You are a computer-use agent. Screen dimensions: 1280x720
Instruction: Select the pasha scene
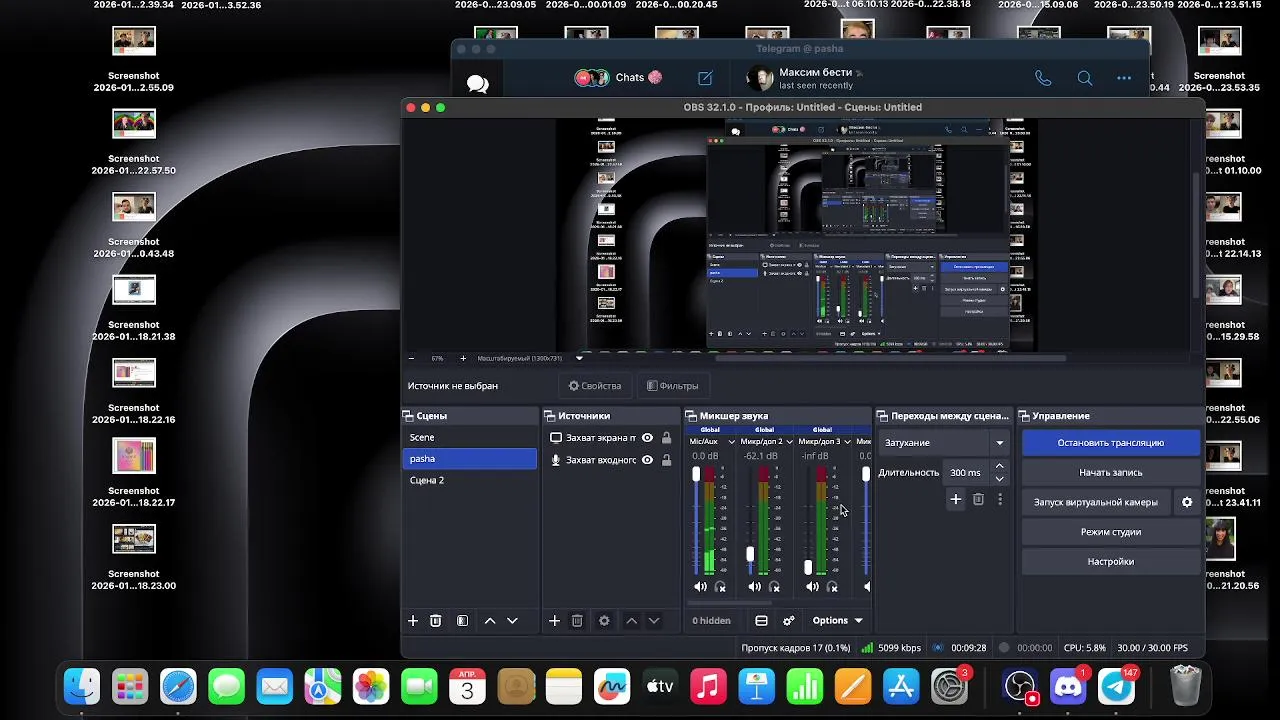pos(470,459)
